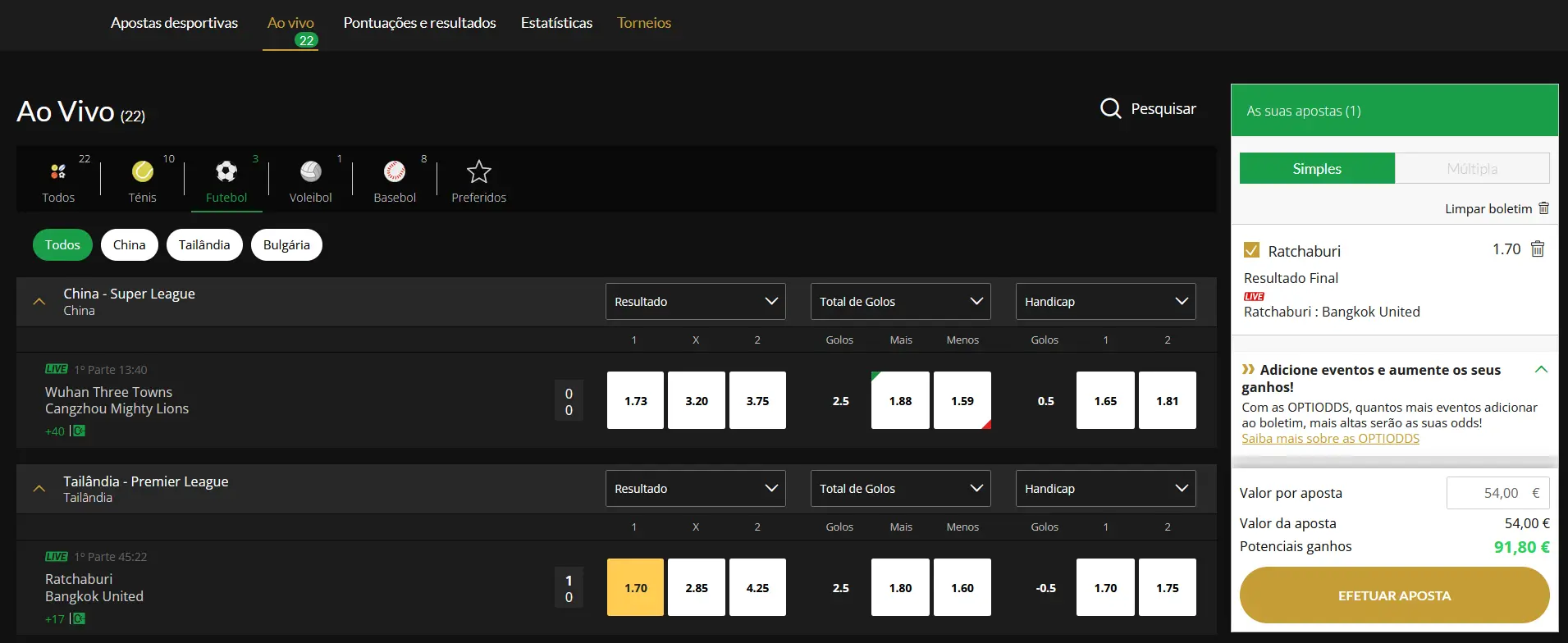Select the Ténis sport icon

point(143,171)
